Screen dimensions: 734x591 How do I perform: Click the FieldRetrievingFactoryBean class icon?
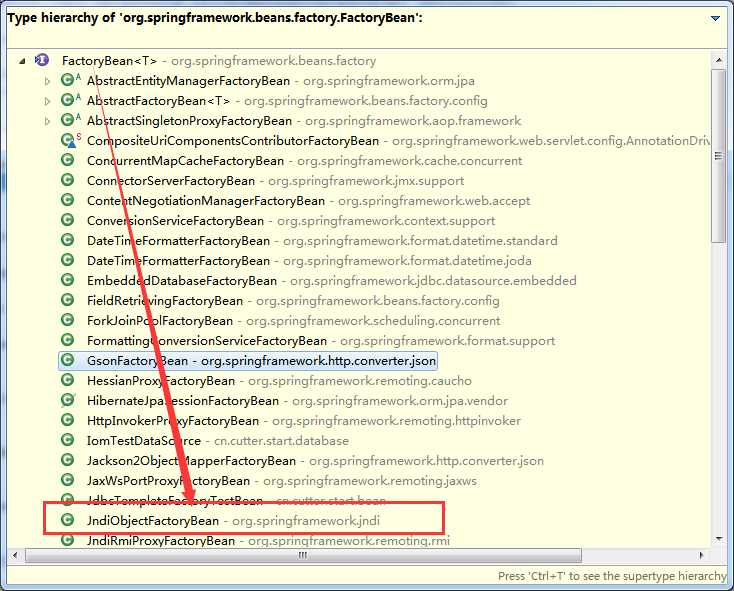[x=68, y=300]
